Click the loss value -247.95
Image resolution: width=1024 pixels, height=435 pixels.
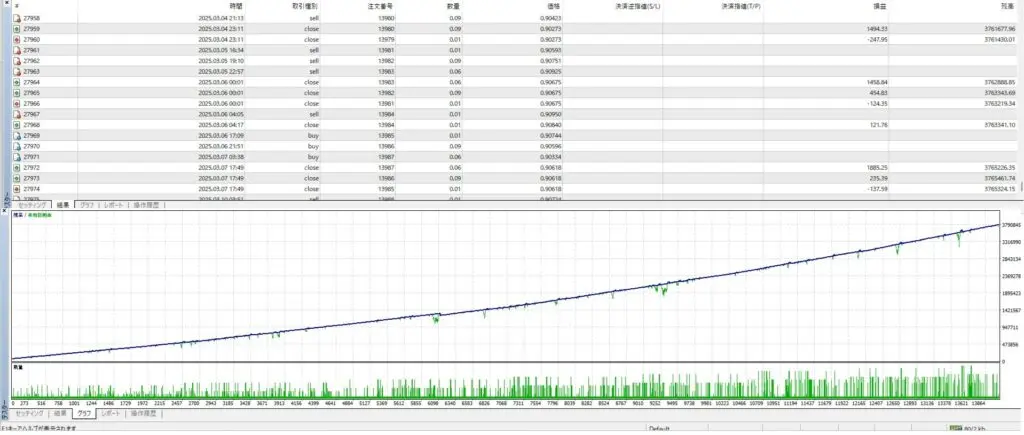click(877, 39)
